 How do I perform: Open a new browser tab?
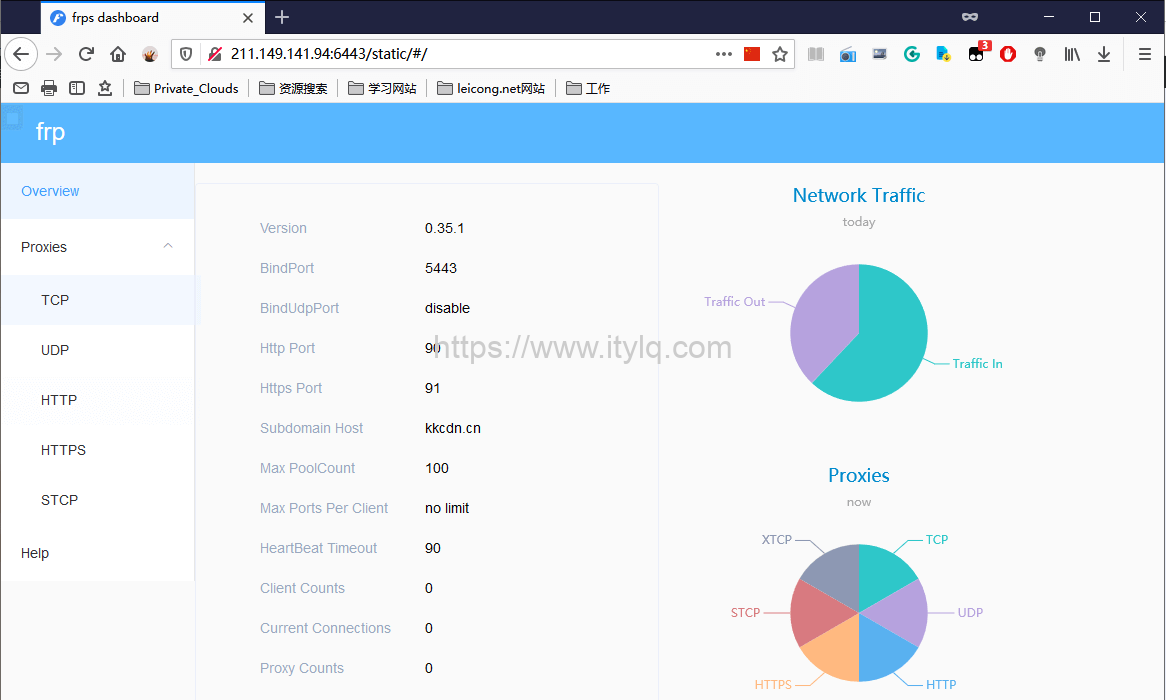tap(282, 17)
